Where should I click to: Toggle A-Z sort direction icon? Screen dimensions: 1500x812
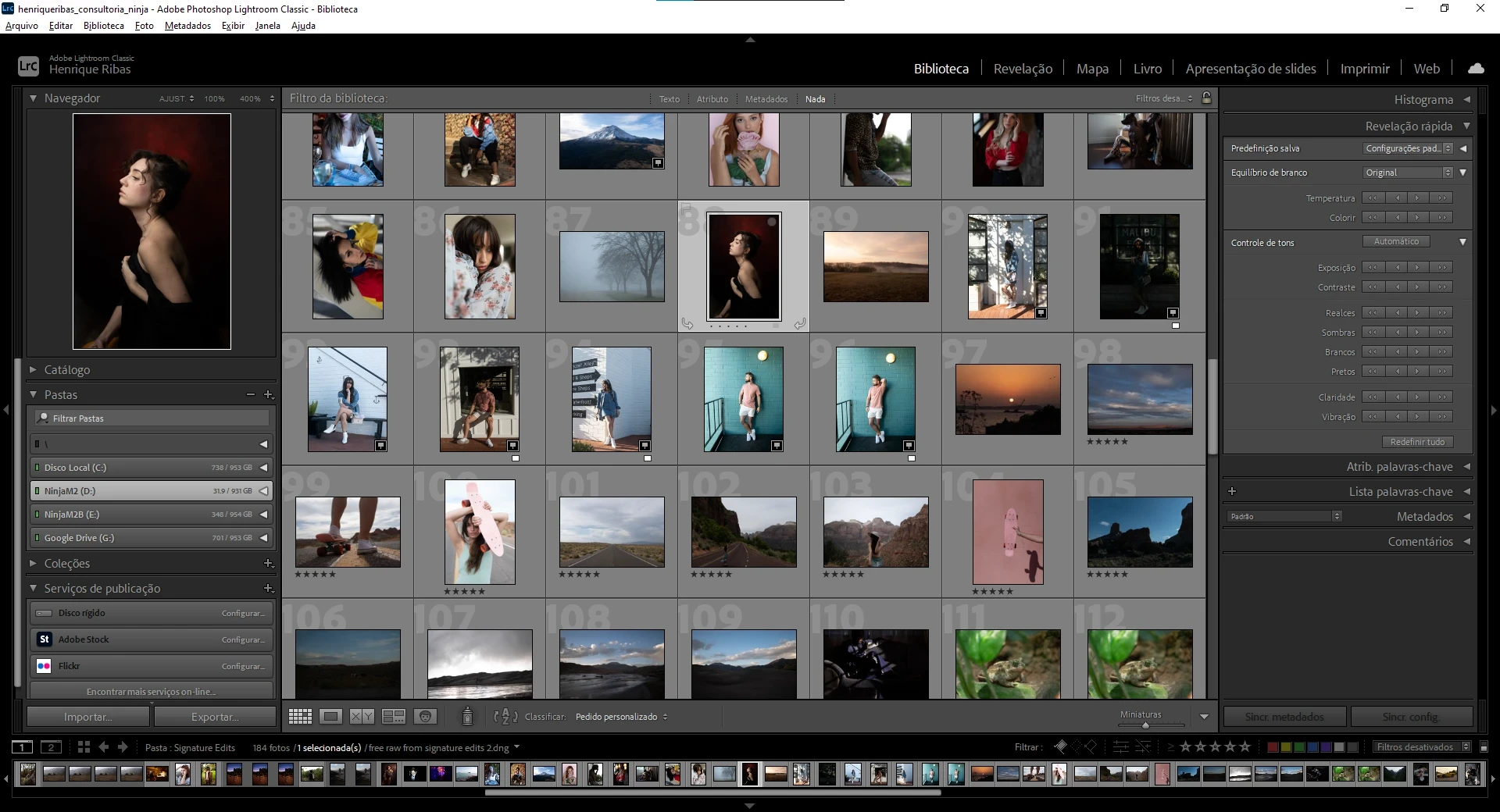(x=506, y=716)
